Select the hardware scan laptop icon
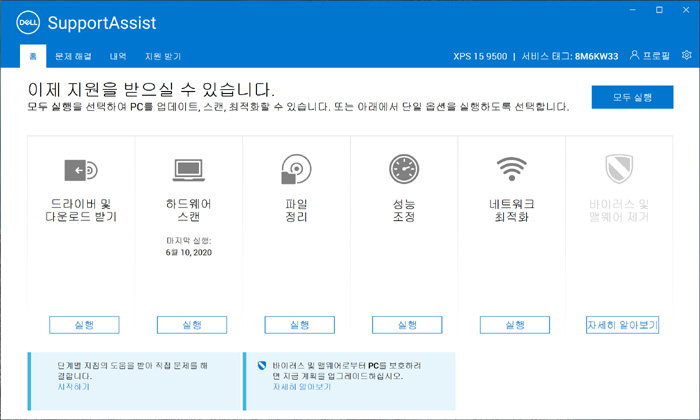The image size is (700, 420). [x=189, y=170]
